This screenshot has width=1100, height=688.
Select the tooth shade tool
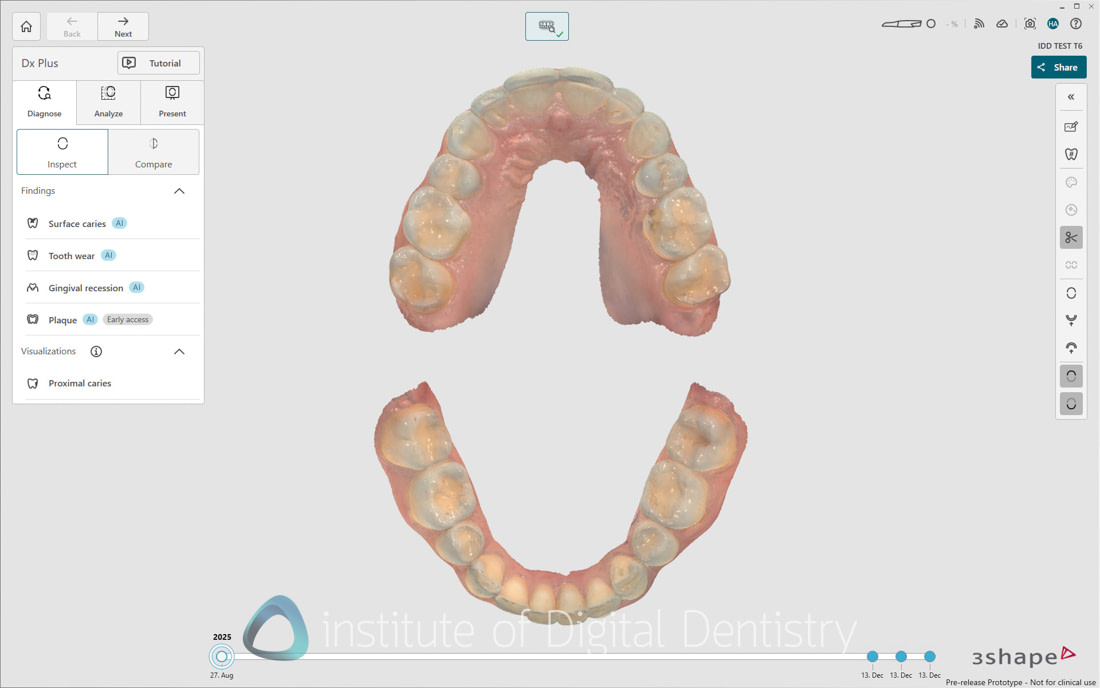click(x=1071, y=154)
